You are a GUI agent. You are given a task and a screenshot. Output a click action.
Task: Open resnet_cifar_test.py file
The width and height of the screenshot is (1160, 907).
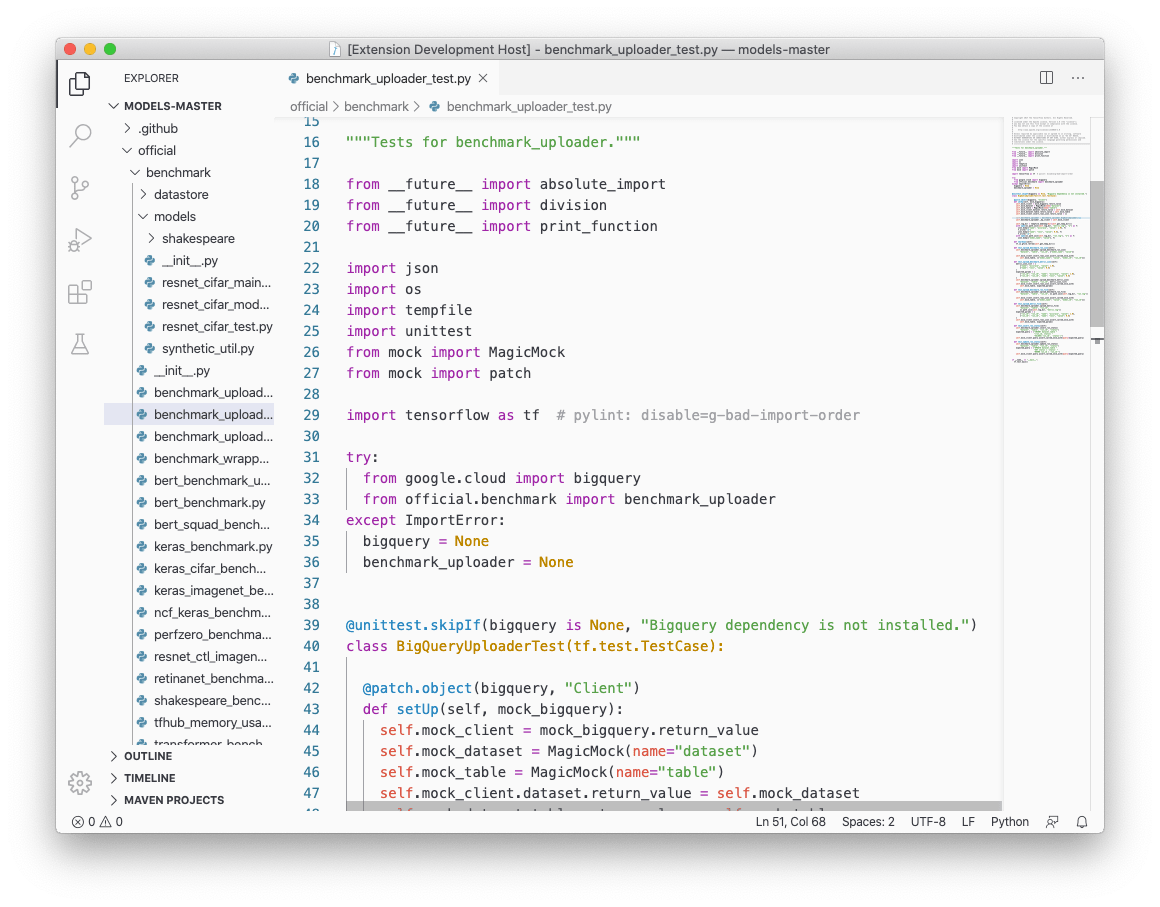189,326
